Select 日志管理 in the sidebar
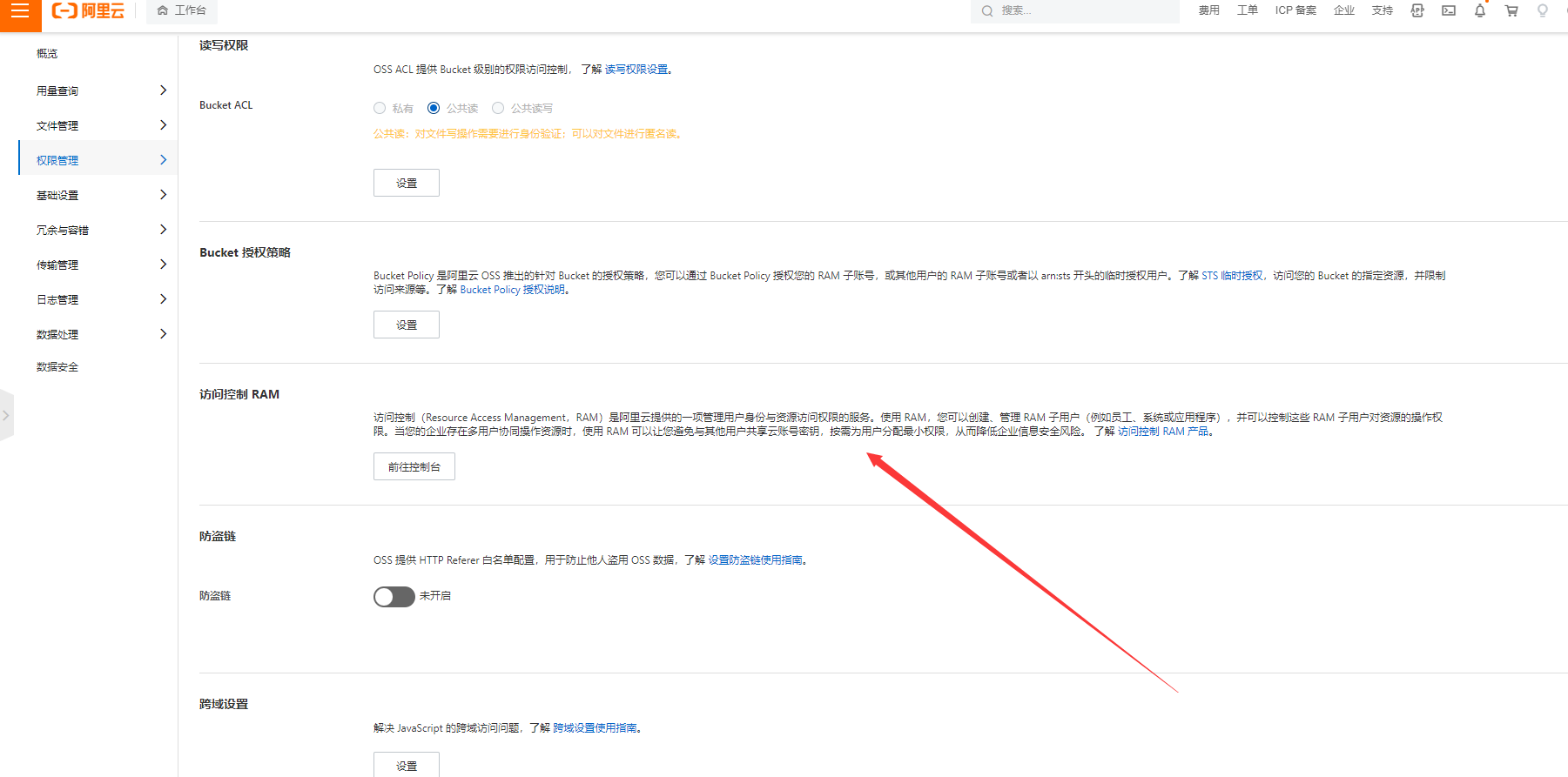The height and width of the screenshot is (777, 1568). pos(57,300)
